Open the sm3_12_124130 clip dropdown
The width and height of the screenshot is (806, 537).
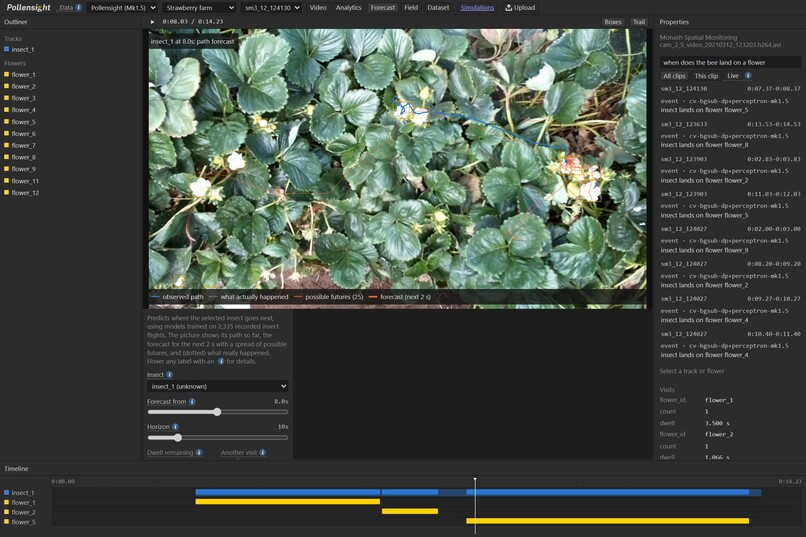272,8
